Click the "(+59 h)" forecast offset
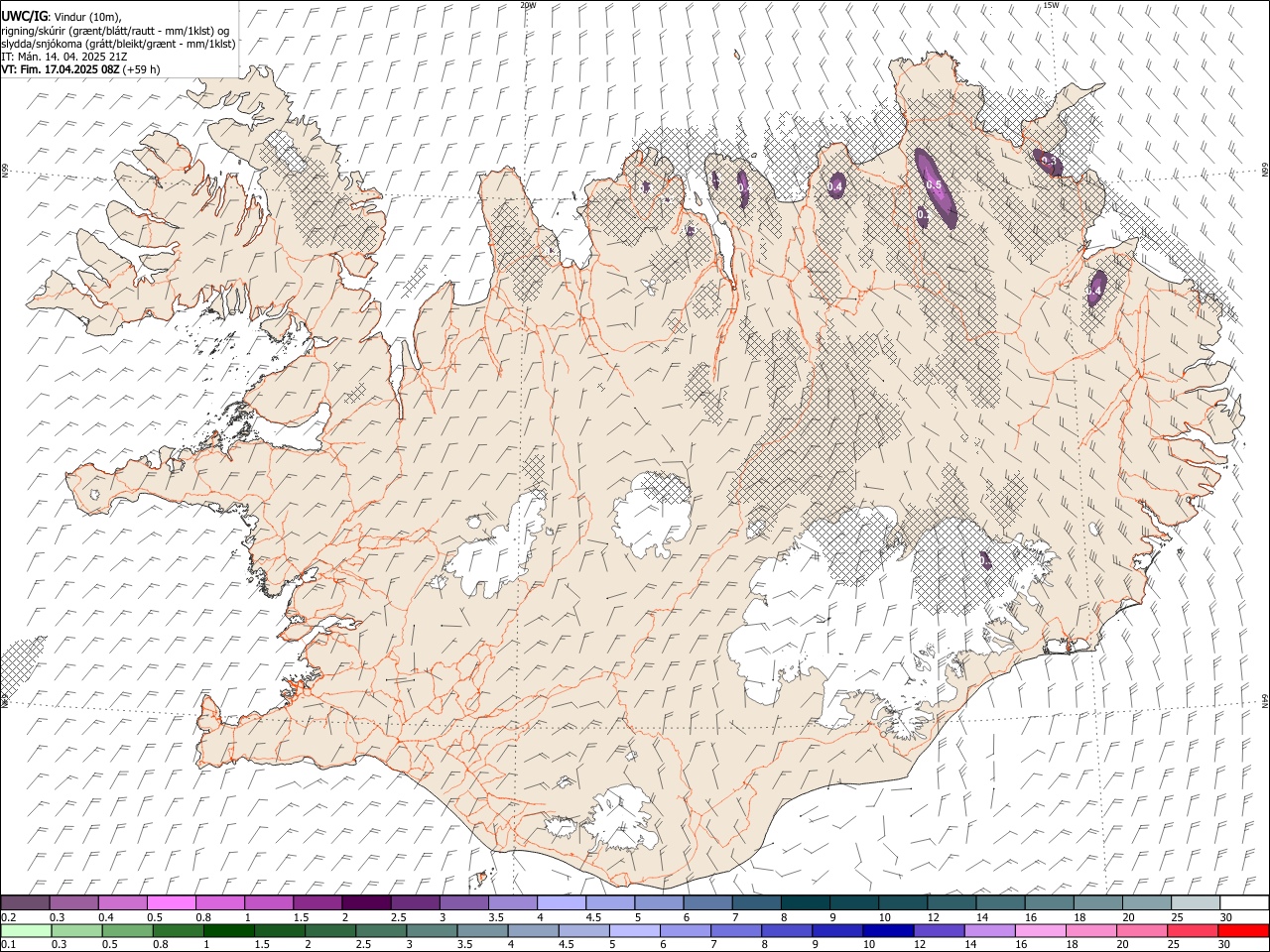The height and width of the screenshot is (952, 1270). pyautogui.click(x=141, y=69)
